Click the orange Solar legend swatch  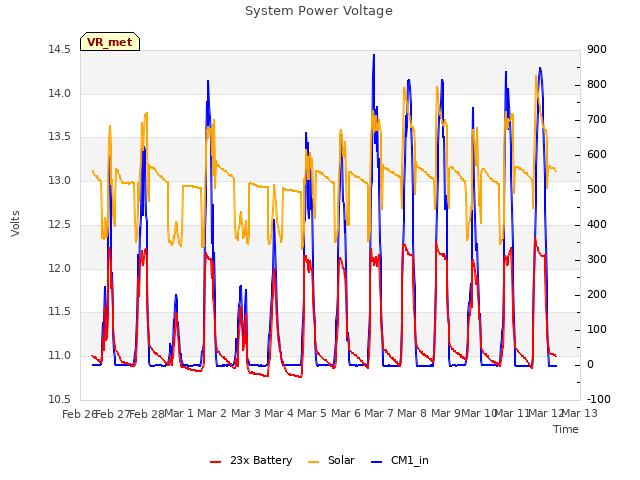313,462
